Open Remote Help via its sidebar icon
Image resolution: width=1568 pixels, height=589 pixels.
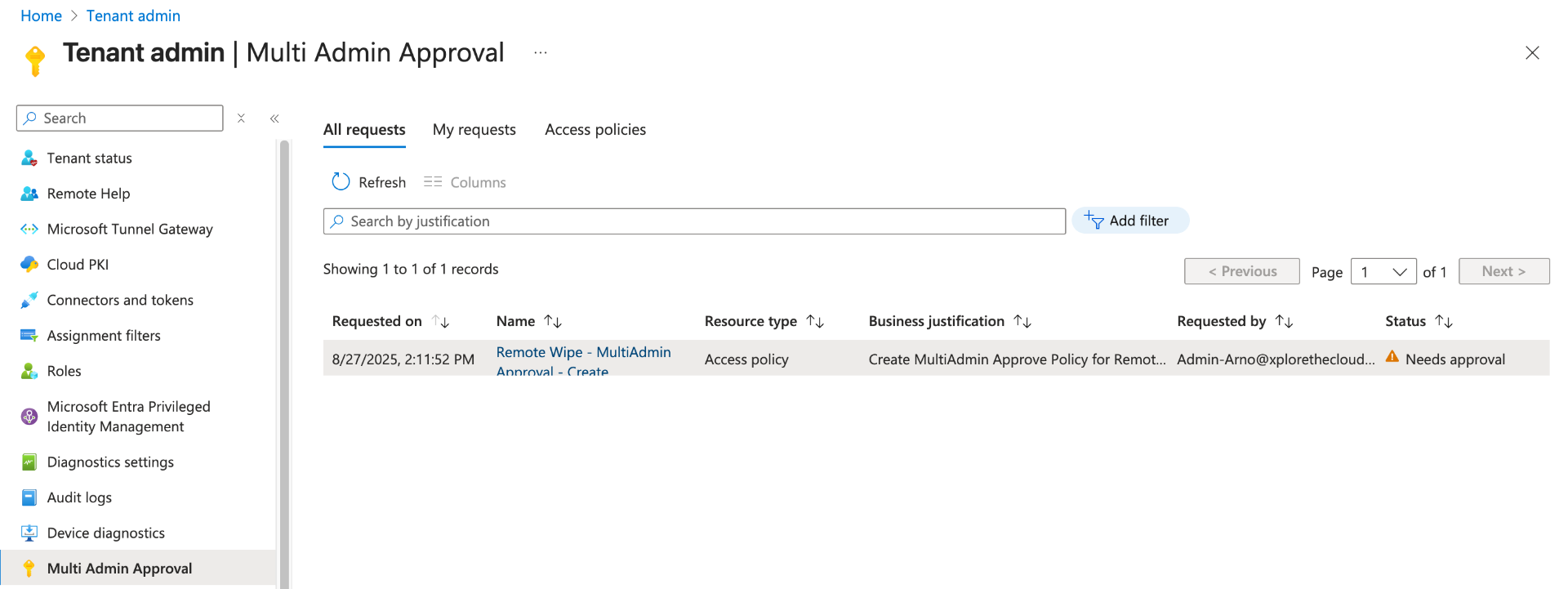29,194
